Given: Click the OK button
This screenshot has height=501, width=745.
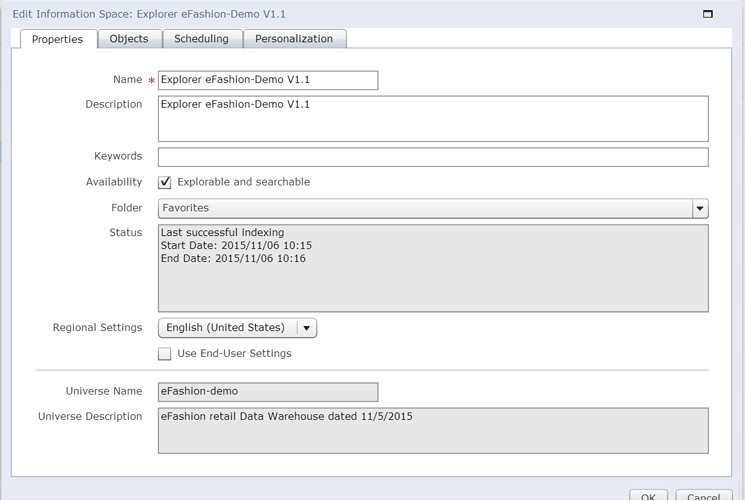Looking at the screenshot, I should pos(648,496).
